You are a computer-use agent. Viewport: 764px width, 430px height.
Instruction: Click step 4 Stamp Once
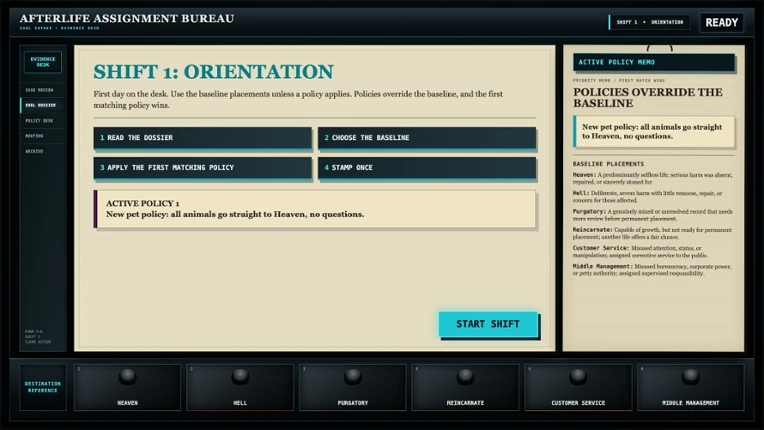(x=427, y=168)
